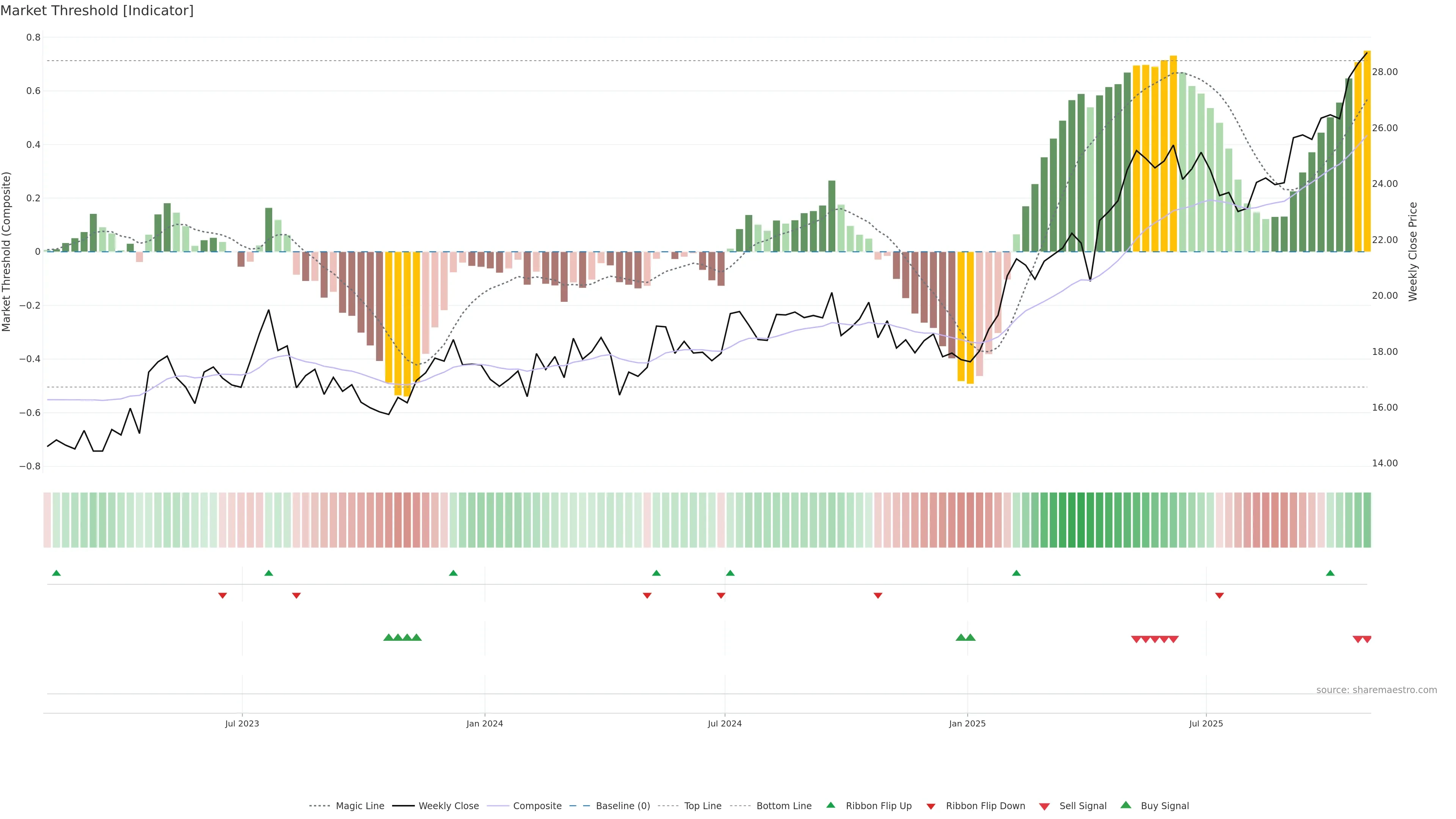Click the Jul 2023 x-axis label
Image resolution: width=1456 pixels, height=819 pixels.
point(242,723)
